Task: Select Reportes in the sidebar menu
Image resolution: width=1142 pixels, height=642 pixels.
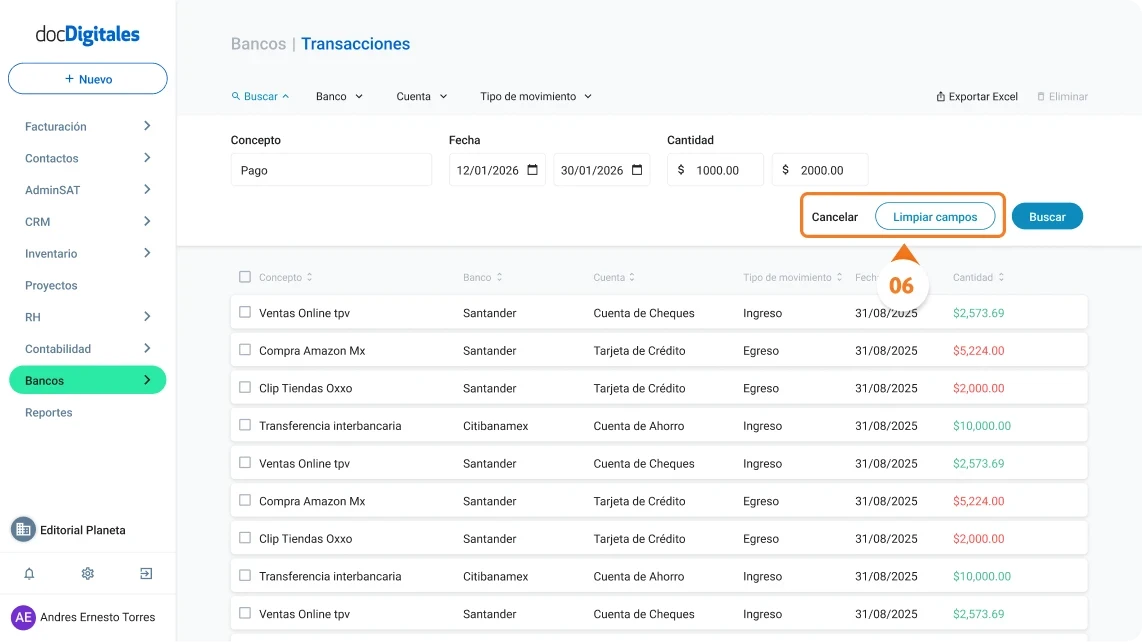Action: [x=48, y=412]
